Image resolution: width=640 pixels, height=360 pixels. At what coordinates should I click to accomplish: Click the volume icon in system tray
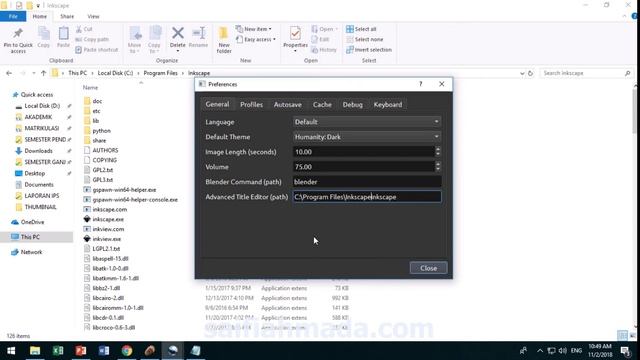[562, 351]
